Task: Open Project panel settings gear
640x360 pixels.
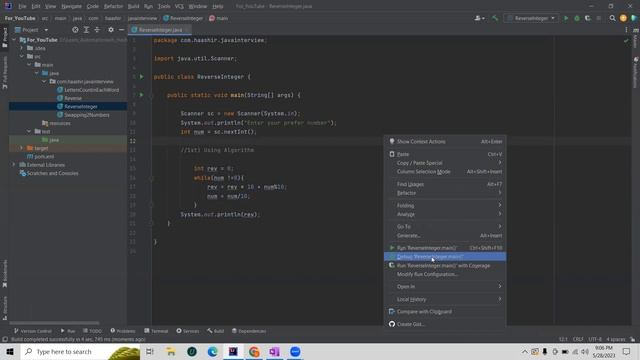Action: click(x=111, y=30)
